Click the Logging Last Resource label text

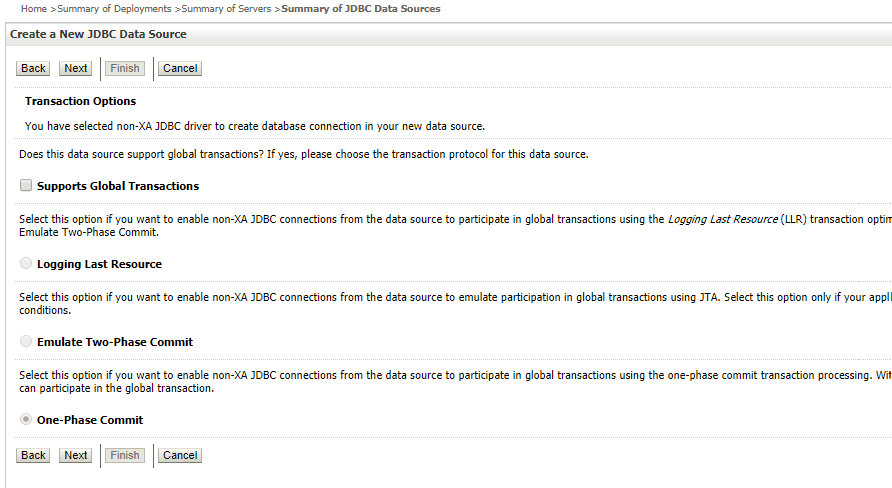[x=99, y=264]
